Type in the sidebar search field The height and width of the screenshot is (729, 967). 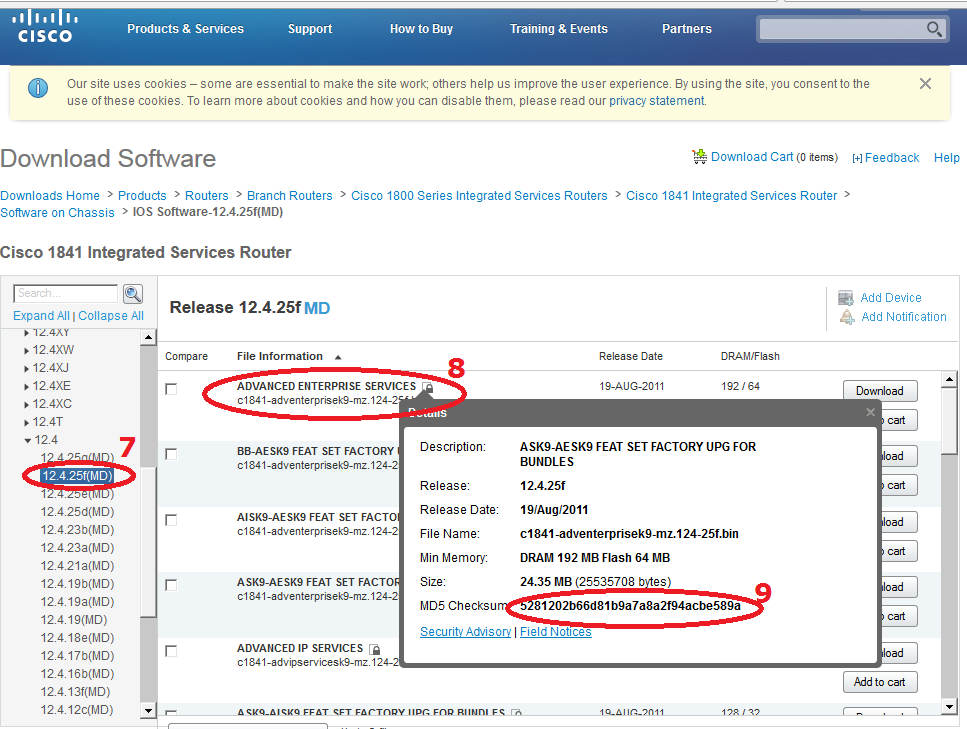[x=66, y=294]
